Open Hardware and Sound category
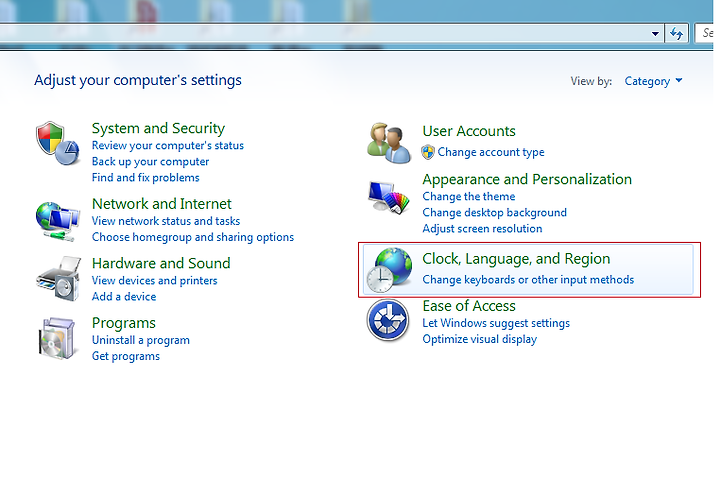Image resolution: width=720 pixels, height=479 pixels. 161,263
